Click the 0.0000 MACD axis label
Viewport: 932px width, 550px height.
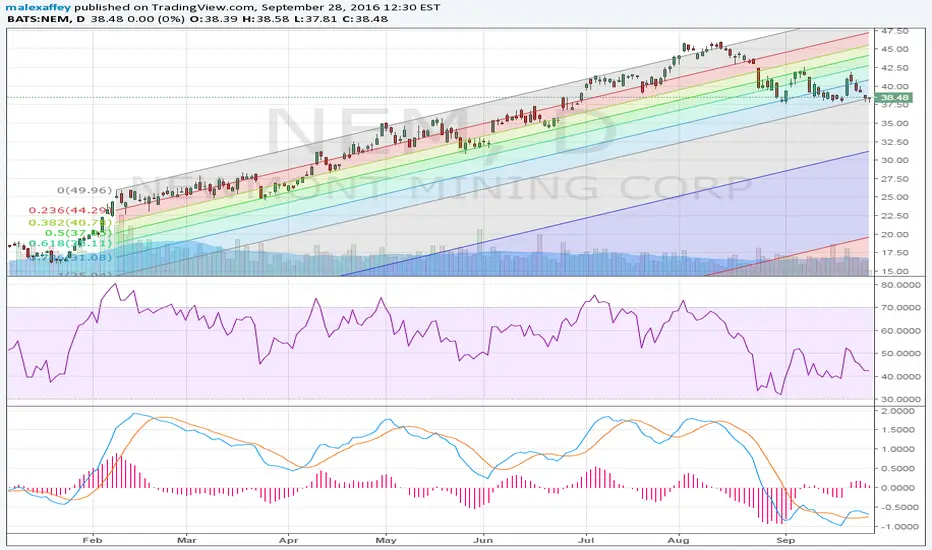pyautogui.click(x=899, y=488)
